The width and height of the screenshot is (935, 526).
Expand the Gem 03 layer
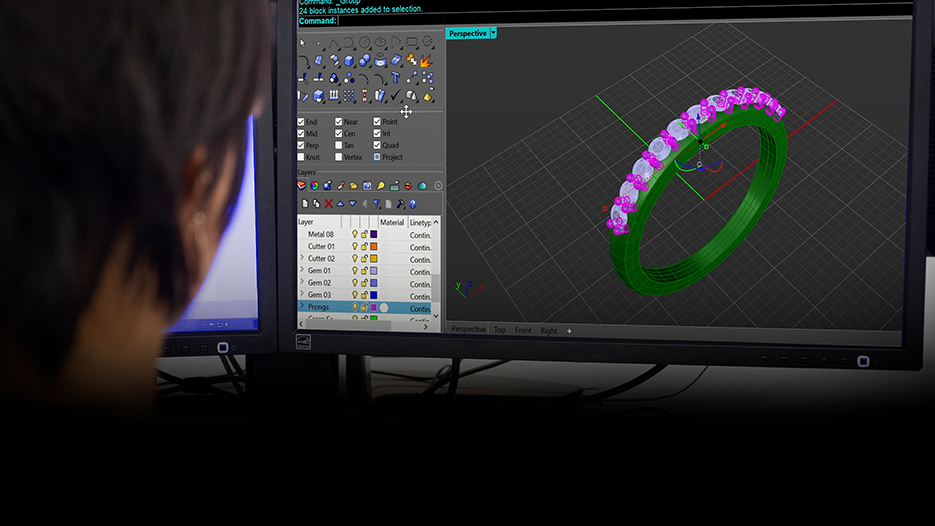pyautogui.click(x=302, y=294)
